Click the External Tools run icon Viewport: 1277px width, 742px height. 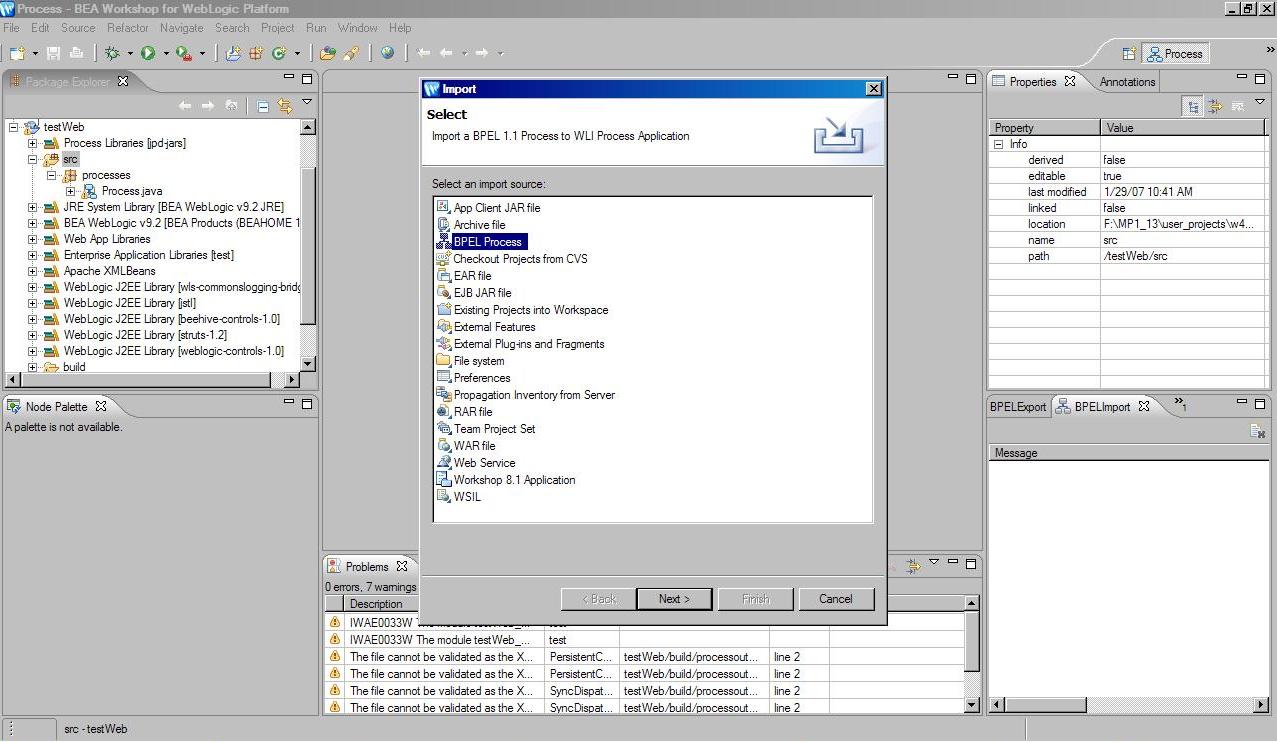pos(183,53)
